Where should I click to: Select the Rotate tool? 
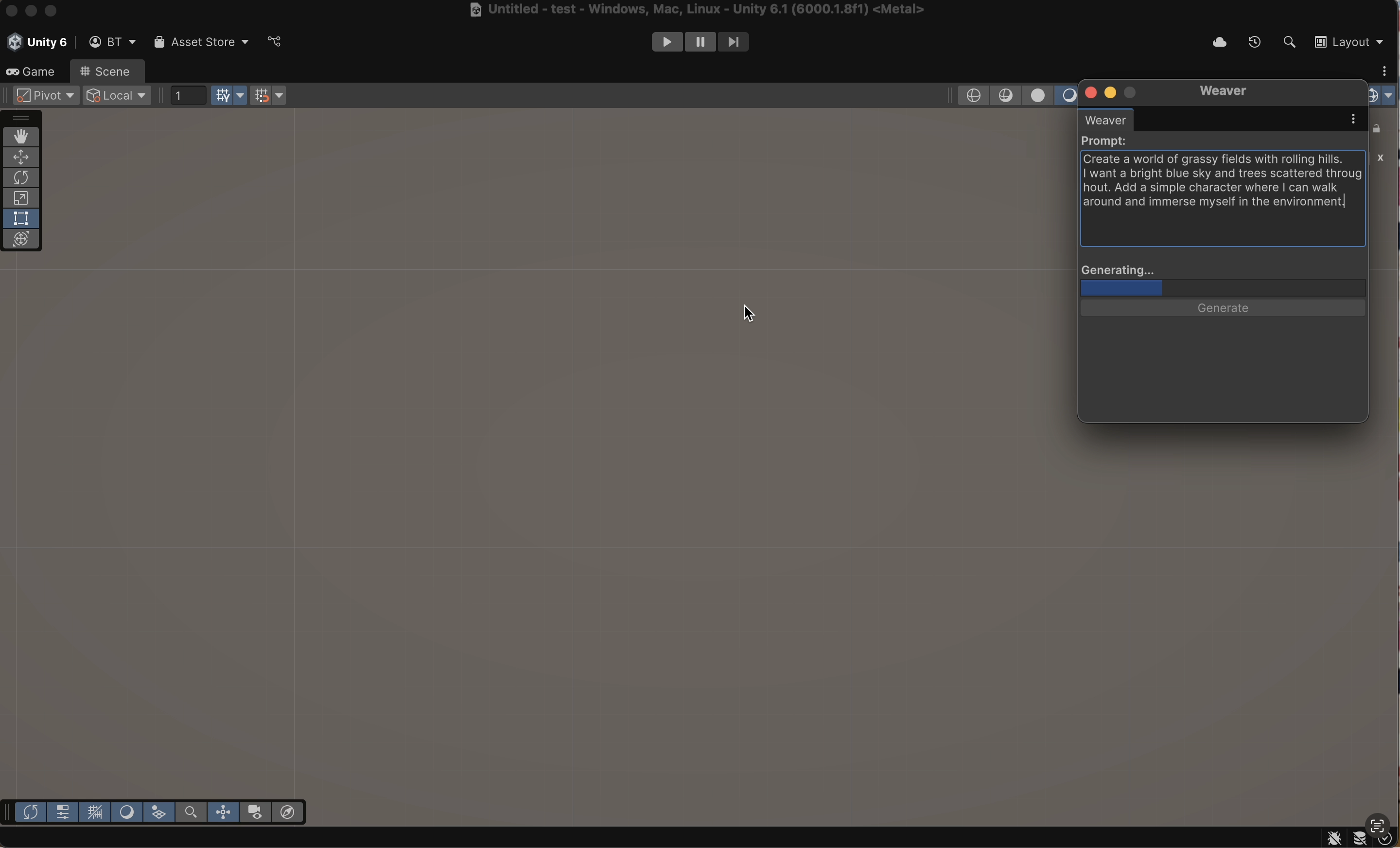[x=21, y=178]
